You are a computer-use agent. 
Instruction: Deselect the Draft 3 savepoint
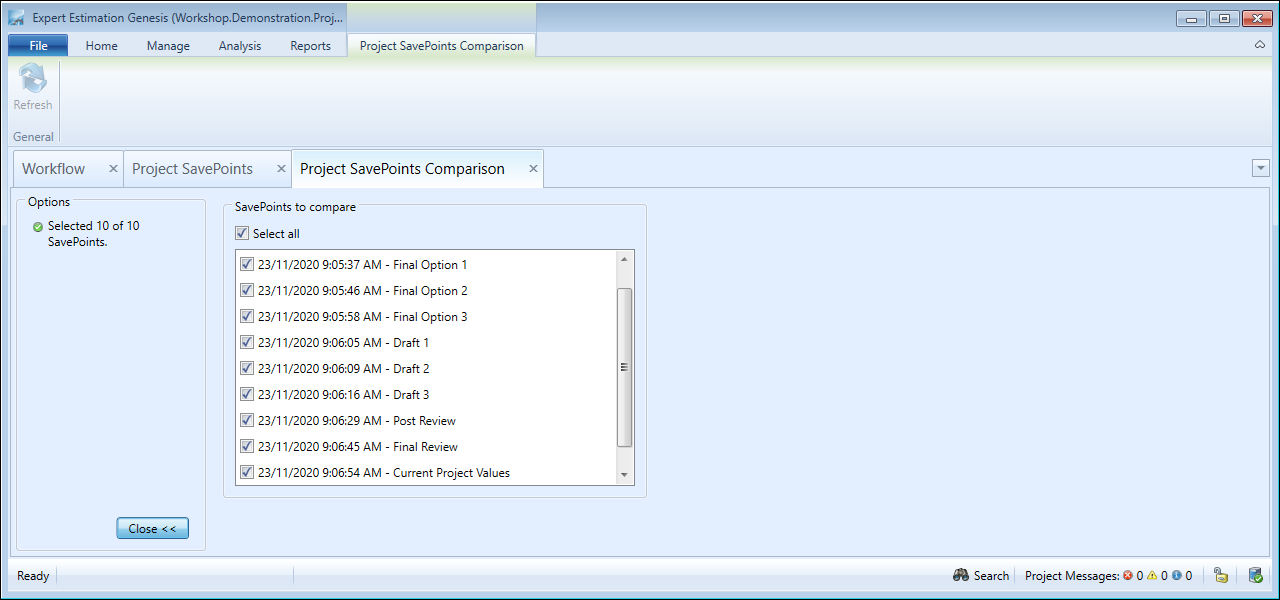click(247, 395)
